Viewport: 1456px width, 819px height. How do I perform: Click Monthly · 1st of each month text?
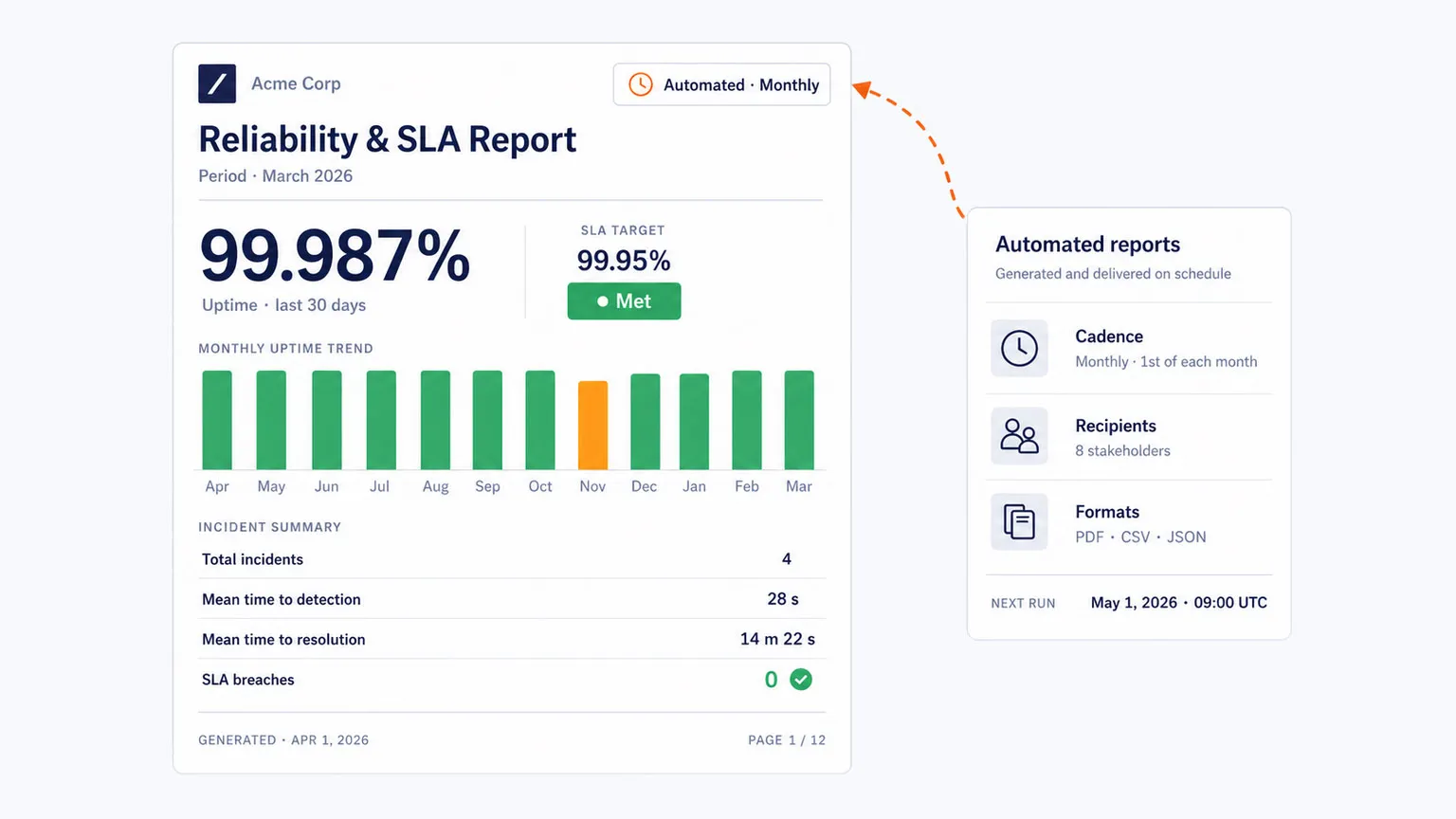pyautogui.click(x=1166, y=362)
